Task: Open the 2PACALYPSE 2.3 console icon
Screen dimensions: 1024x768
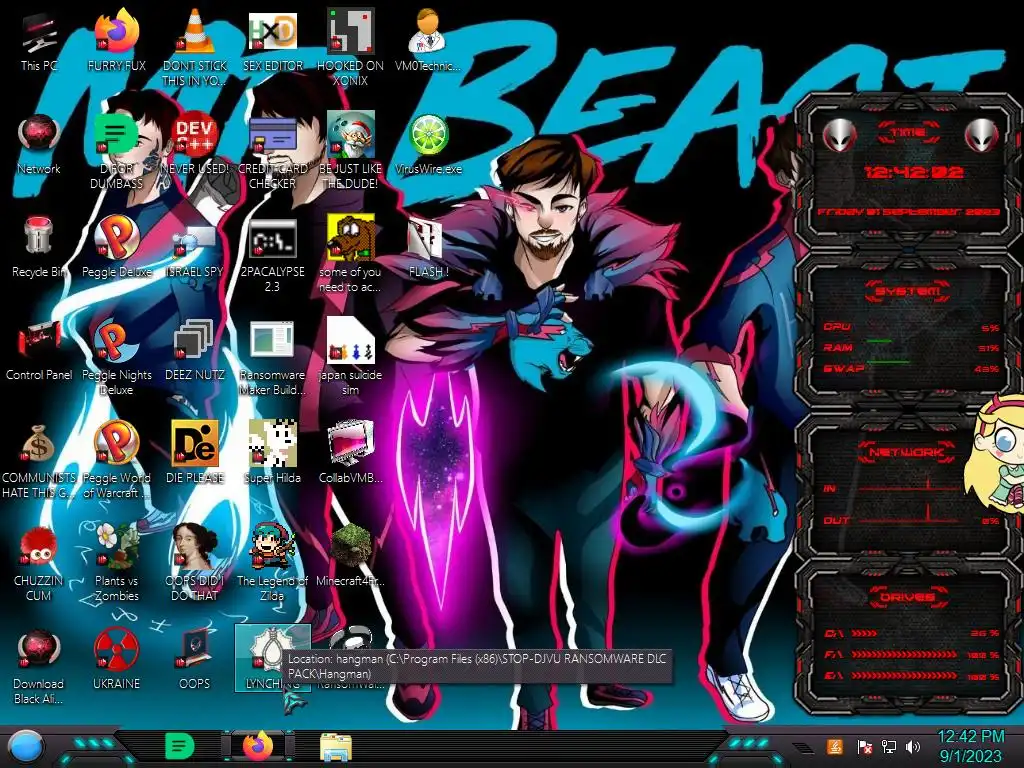Action: [x=272, y=255]
